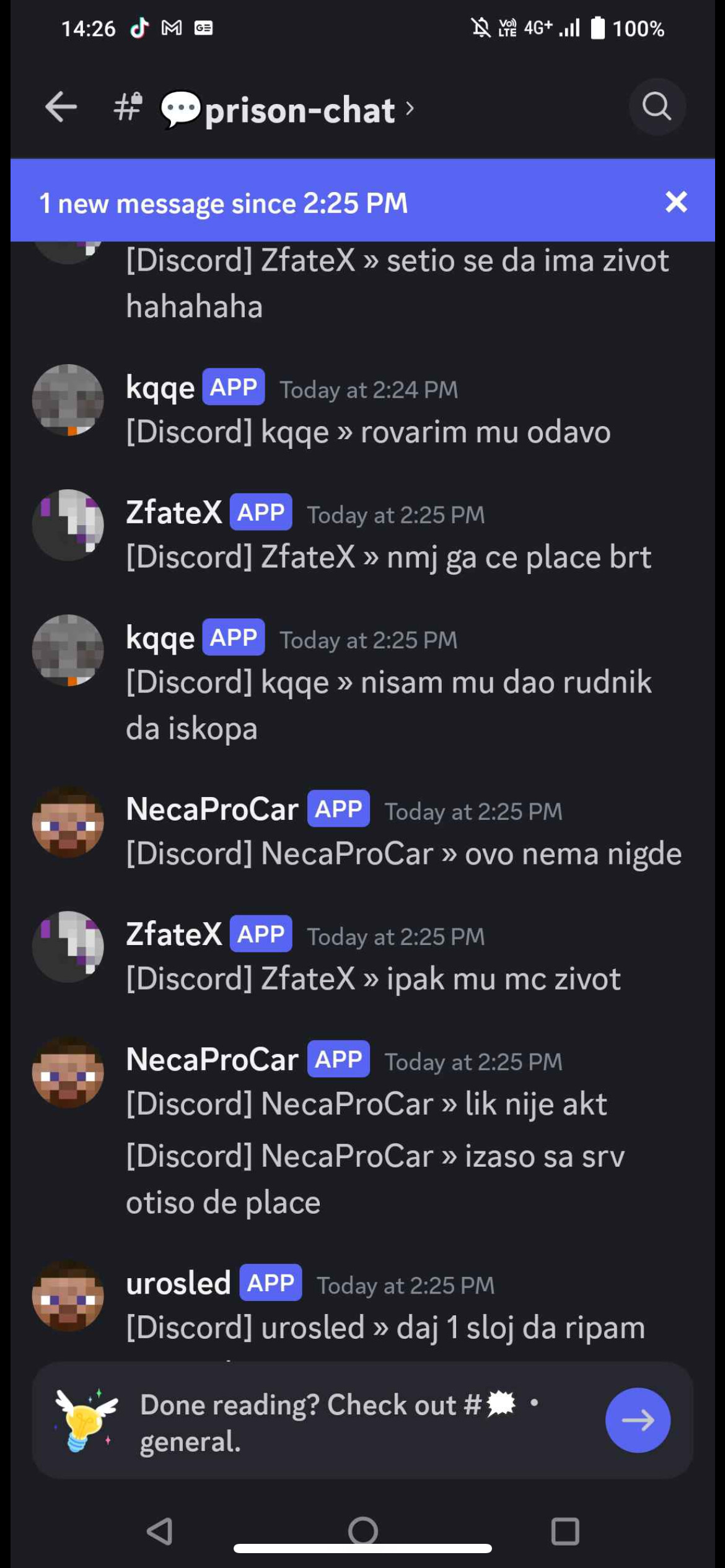Jump to new messages since 2:25 PM

223,203
